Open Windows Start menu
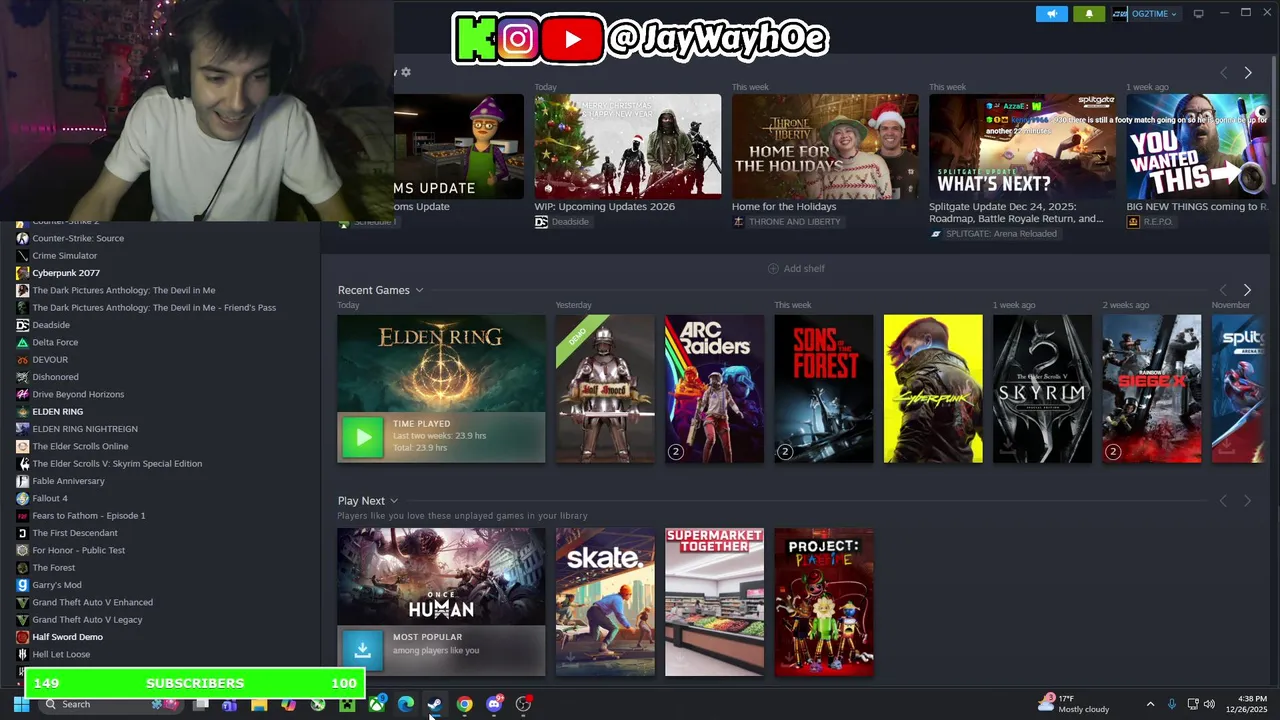The image size is (1280, 720). [21, 704]
